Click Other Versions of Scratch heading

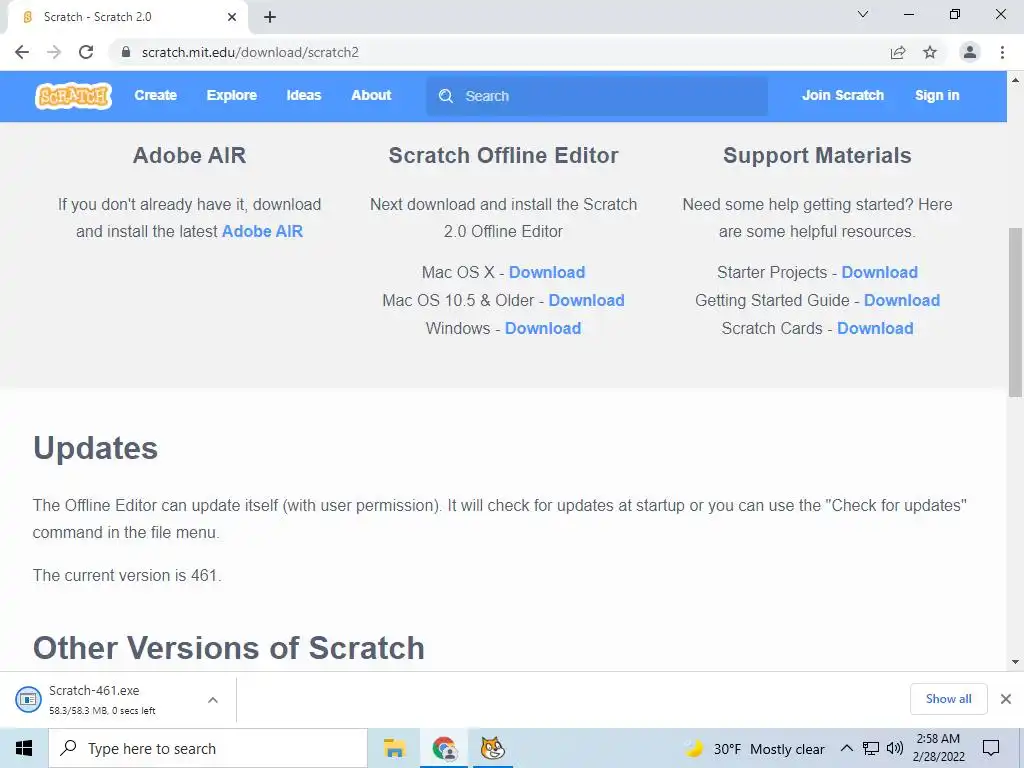(229, 648)
